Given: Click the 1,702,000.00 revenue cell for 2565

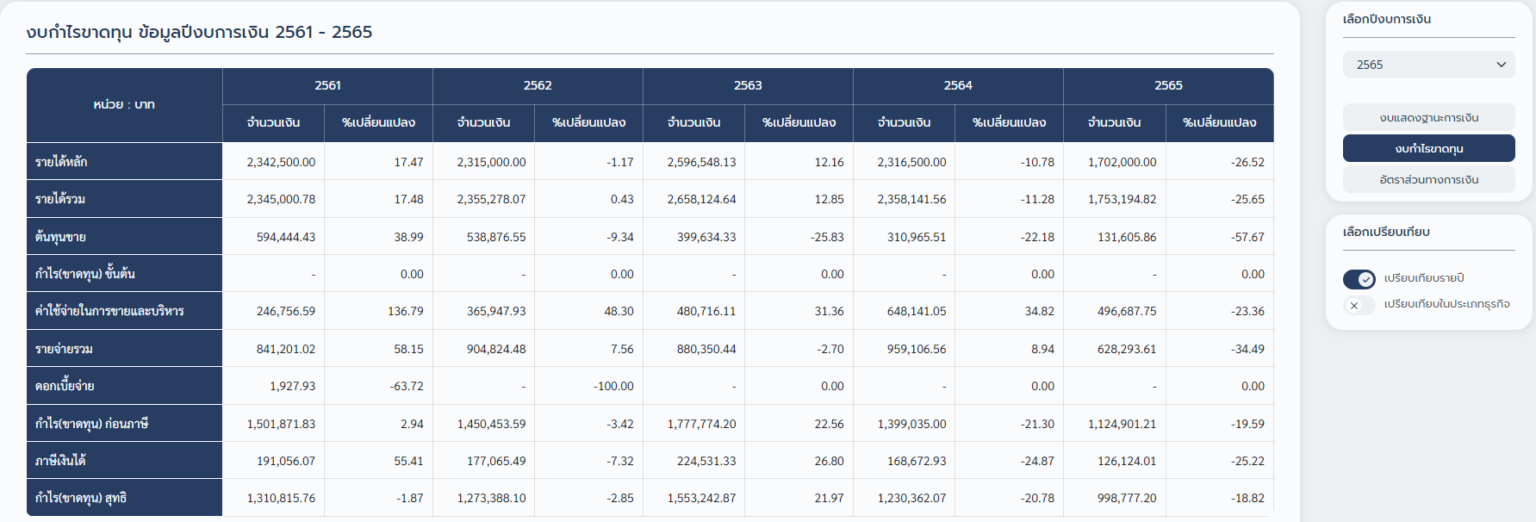Looking at the screenshot, I should click(1122, 162).
